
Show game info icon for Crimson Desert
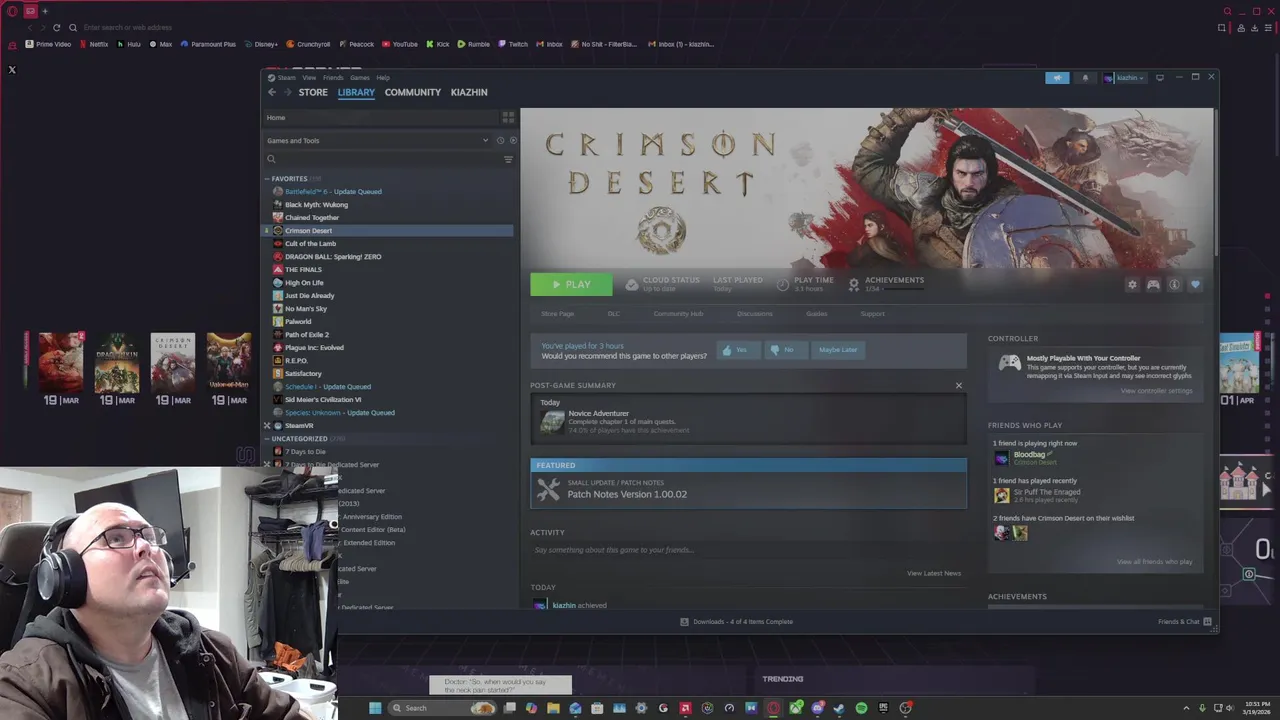(x=1174, y=284)
